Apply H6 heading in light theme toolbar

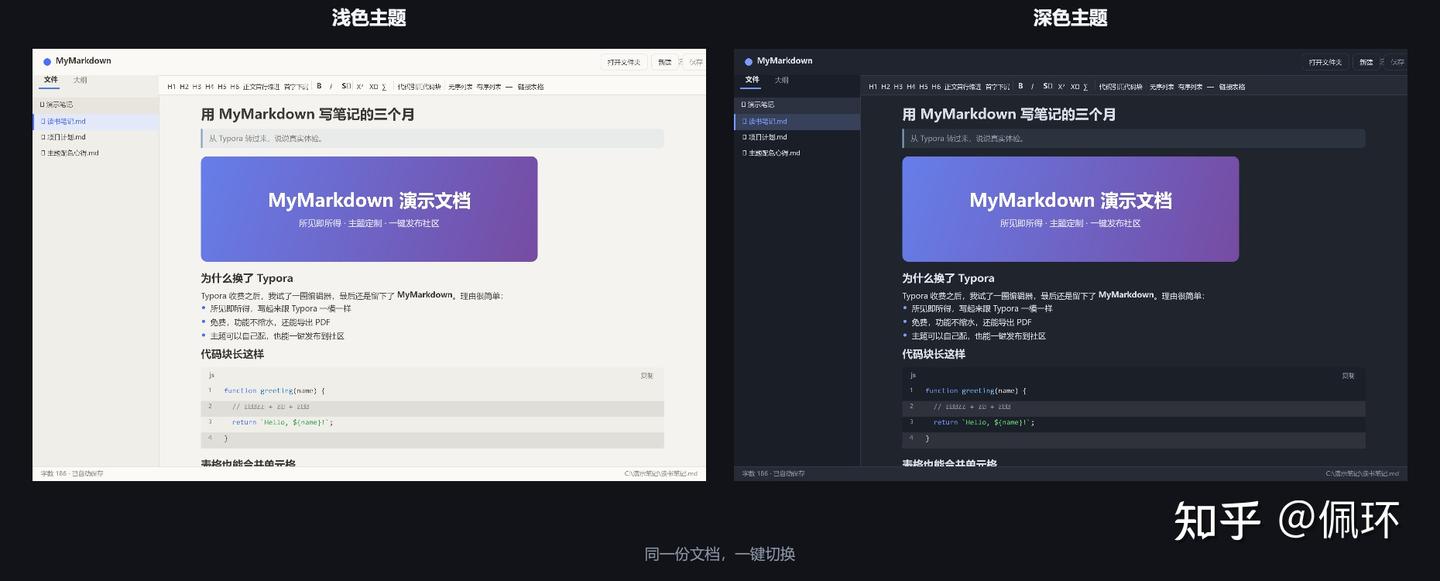click(235, 87)
